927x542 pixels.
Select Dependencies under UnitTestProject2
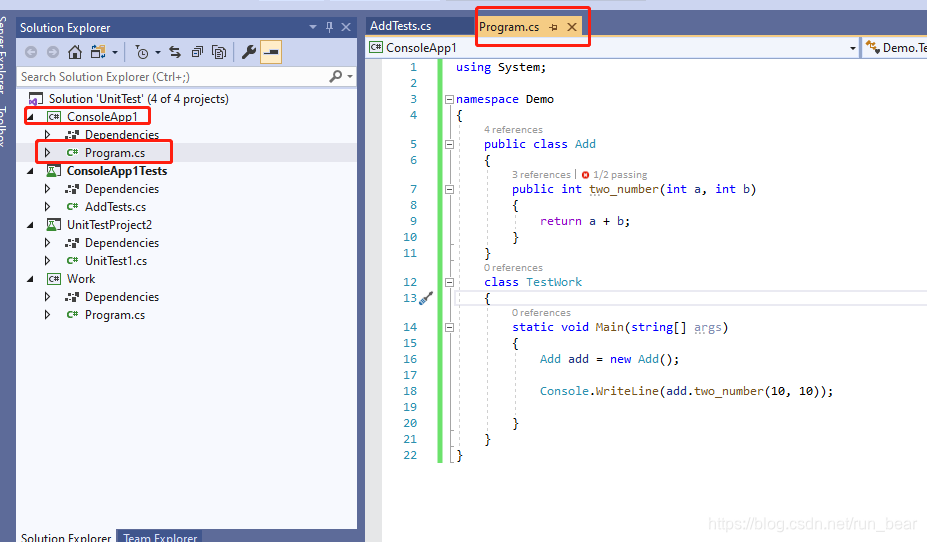122,243
